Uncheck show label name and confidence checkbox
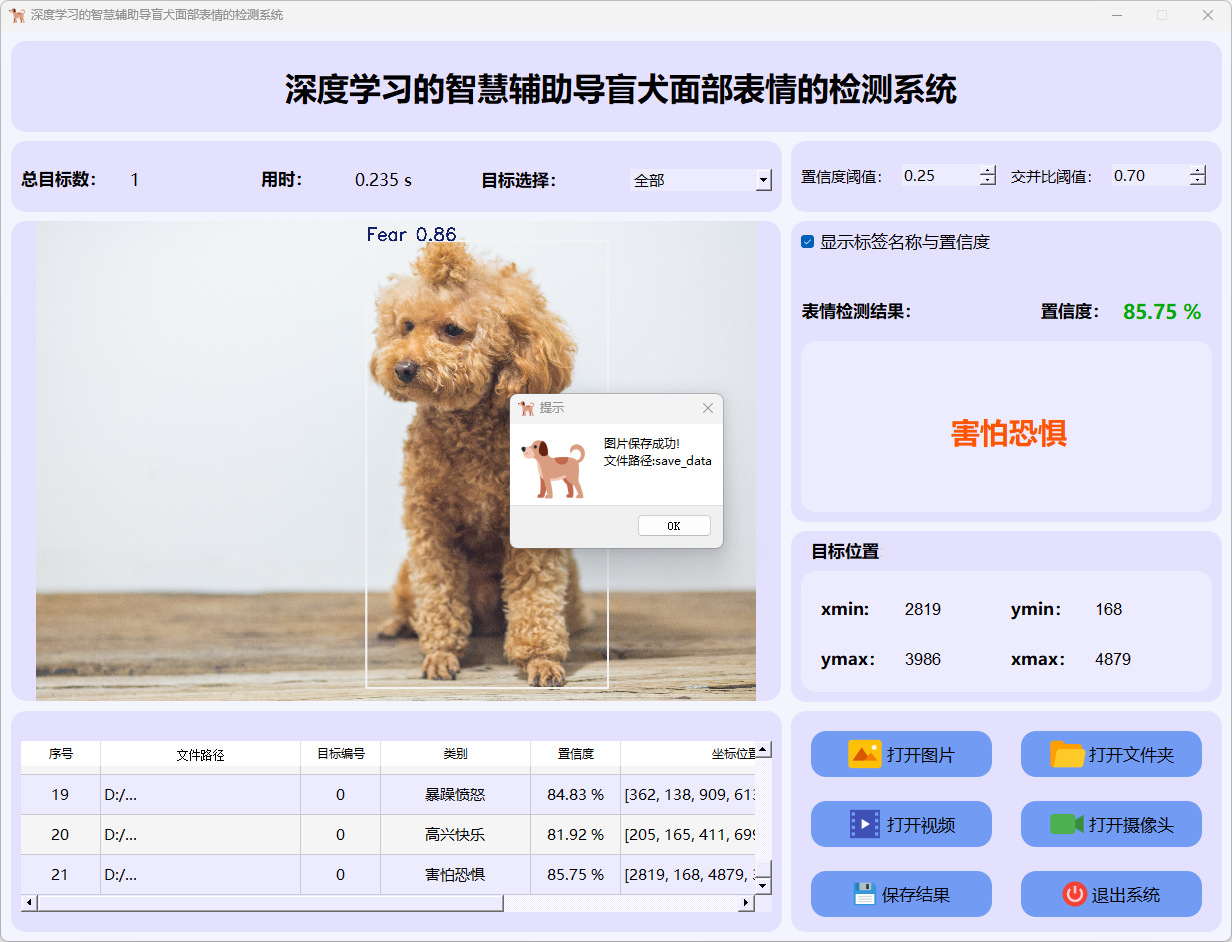 pyautogui.click(x=808, y=242)
